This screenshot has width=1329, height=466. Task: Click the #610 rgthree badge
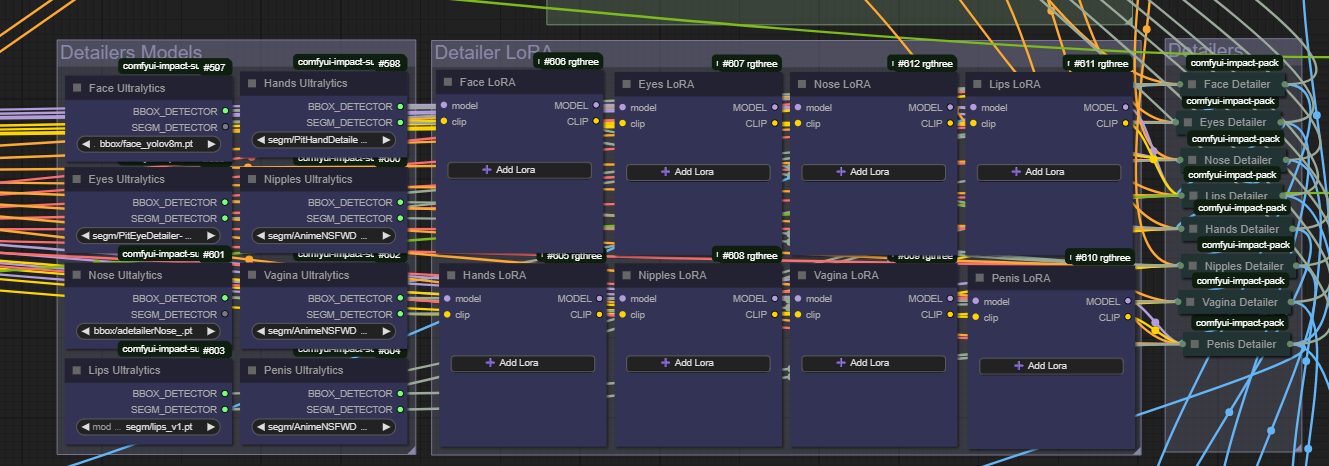[1099, 257]
